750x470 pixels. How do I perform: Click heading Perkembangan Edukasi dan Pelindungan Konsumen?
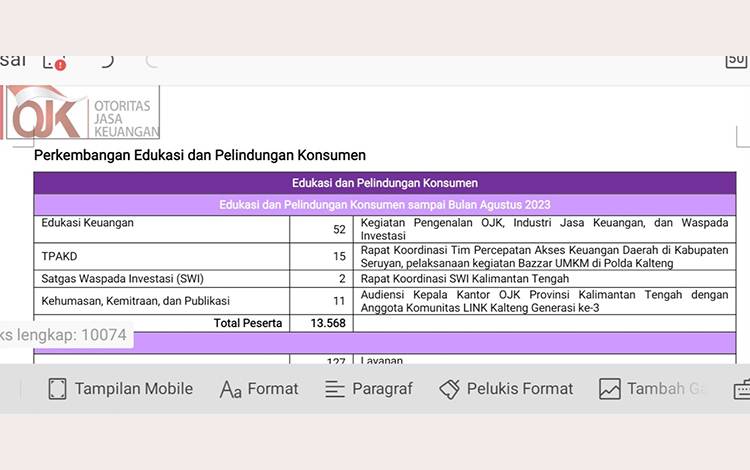[200, 155]
